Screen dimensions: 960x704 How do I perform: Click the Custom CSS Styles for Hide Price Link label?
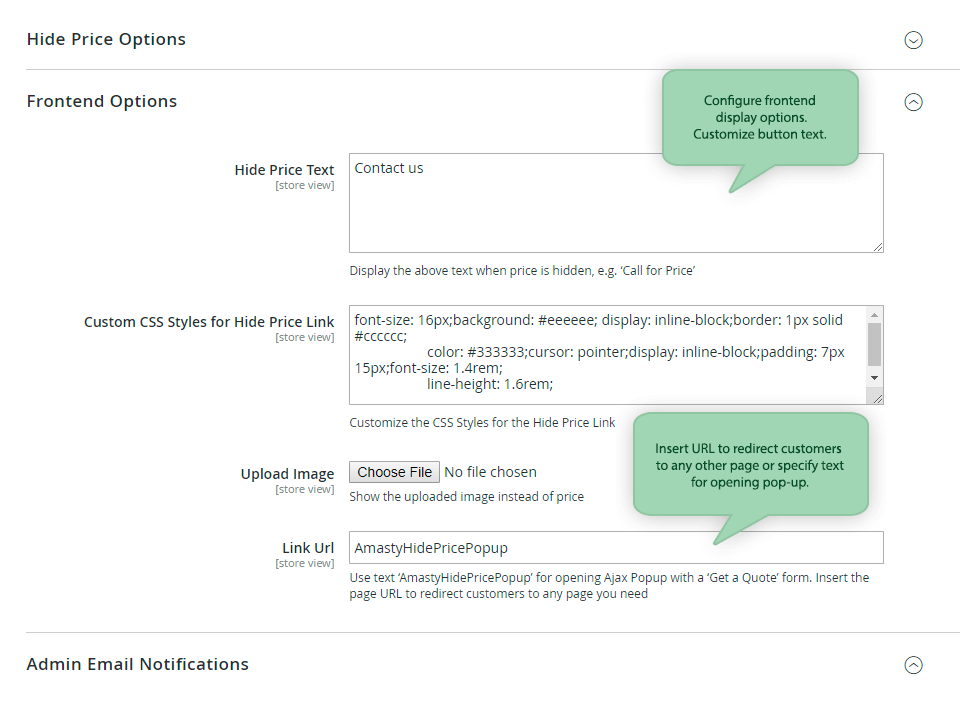pos(209,321)
